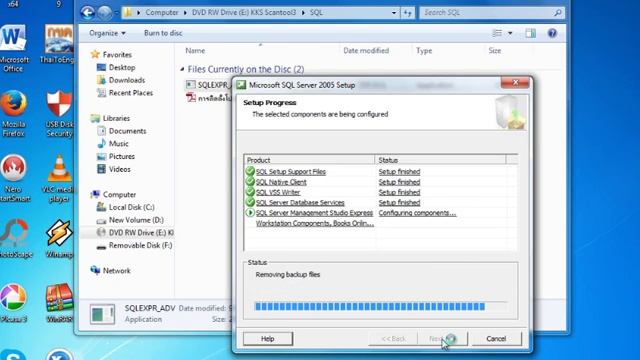Open Microsoft Office desktop shortcut
This screenshot has height=360, width=640.
pyautogui.click(x=14, y=48)
